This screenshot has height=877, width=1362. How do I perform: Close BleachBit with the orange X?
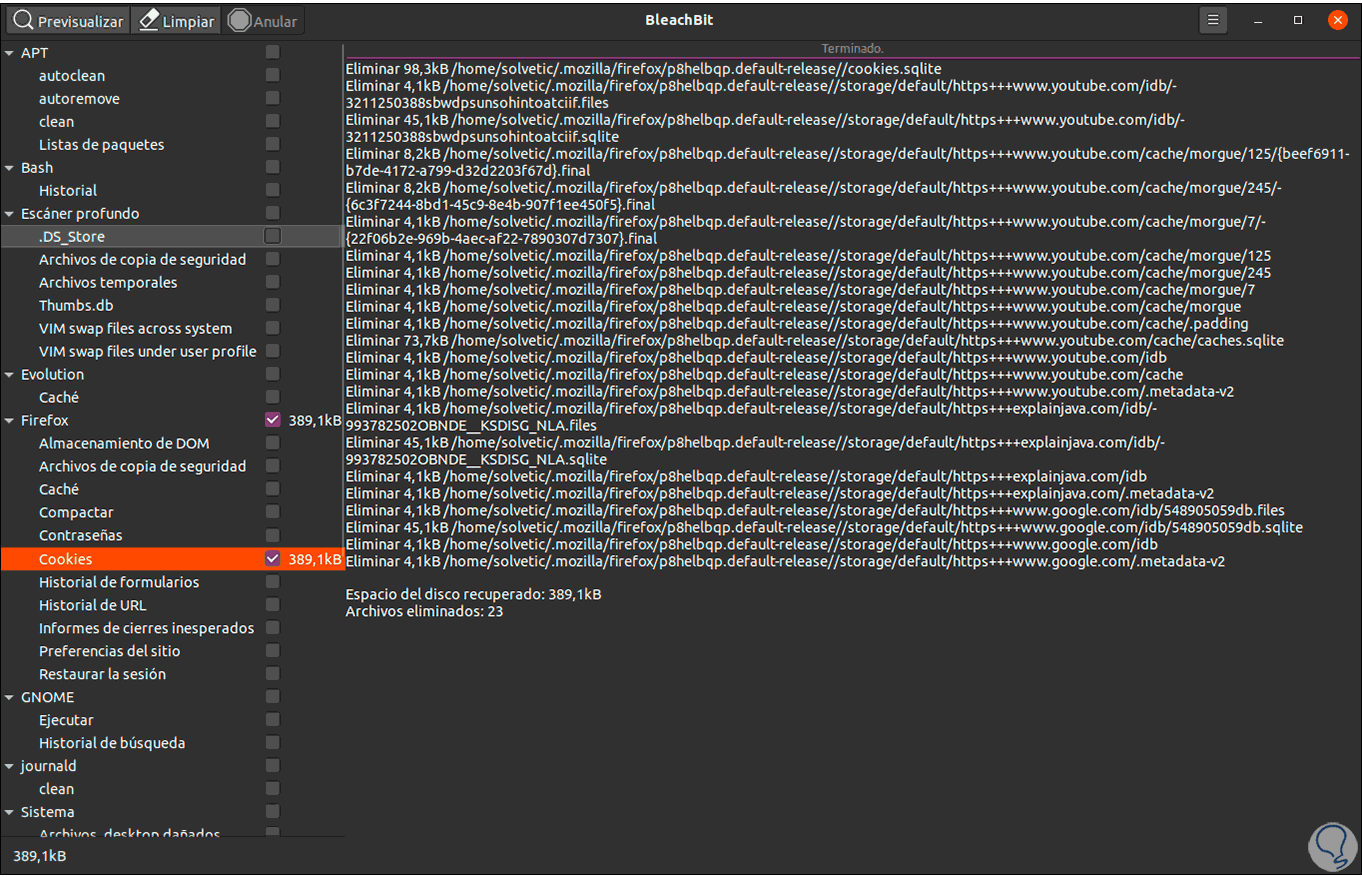click(1338, 20)
